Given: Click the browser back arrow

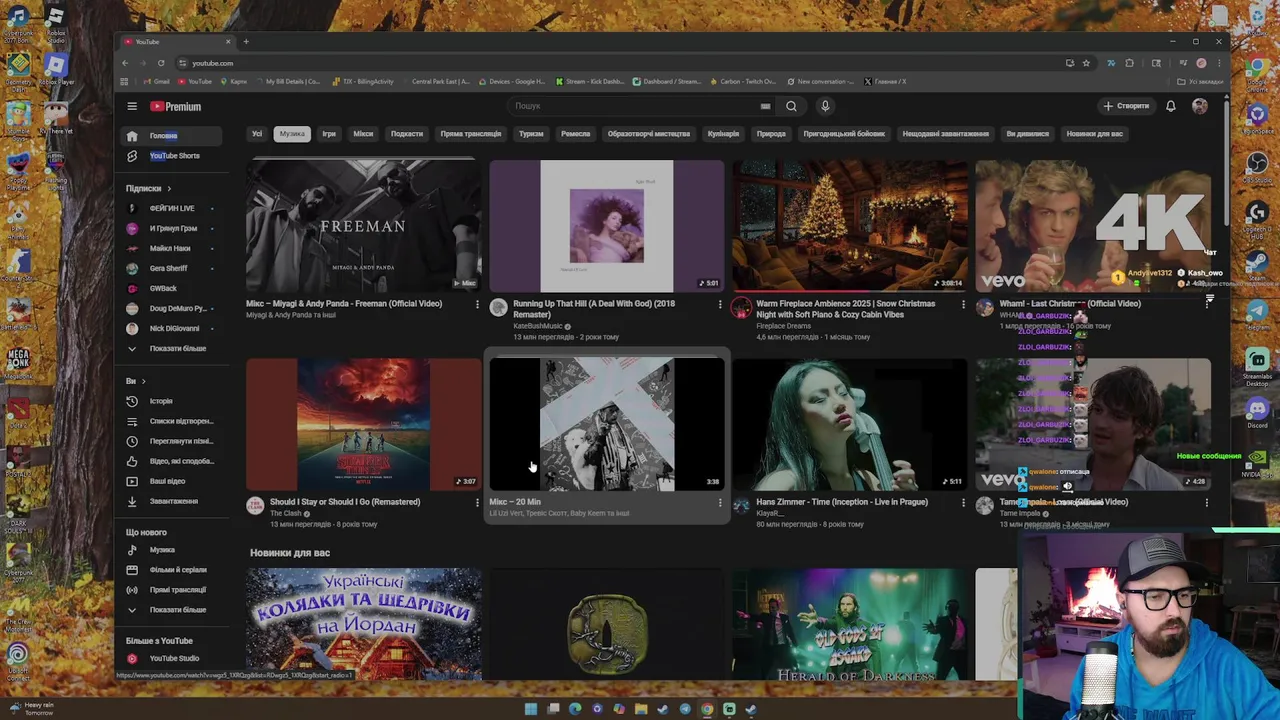Looking at the screenshot, I should (x=125, y=63).
